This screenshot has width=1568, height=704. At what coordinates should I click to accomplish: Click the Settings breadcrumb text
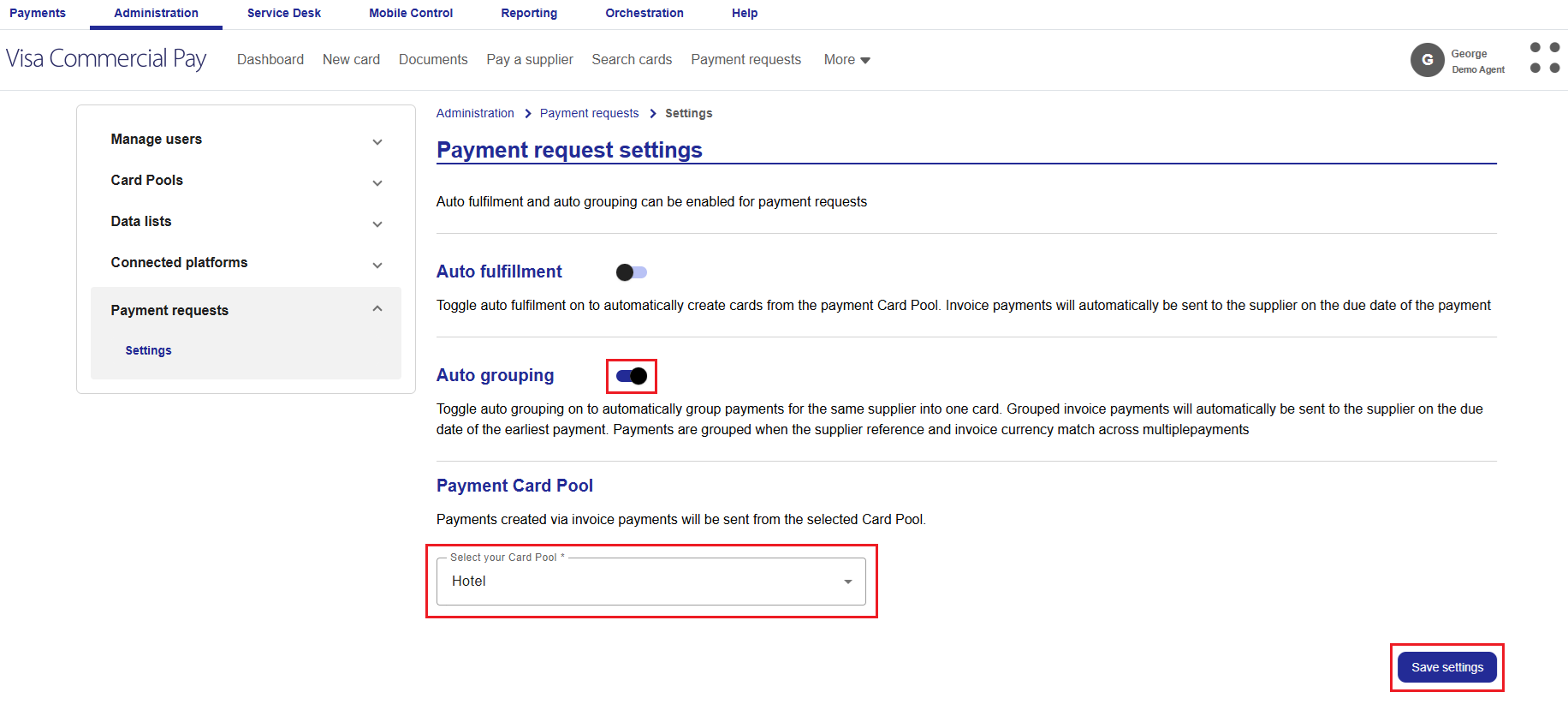pyautogui.click(x=688, y=113)
